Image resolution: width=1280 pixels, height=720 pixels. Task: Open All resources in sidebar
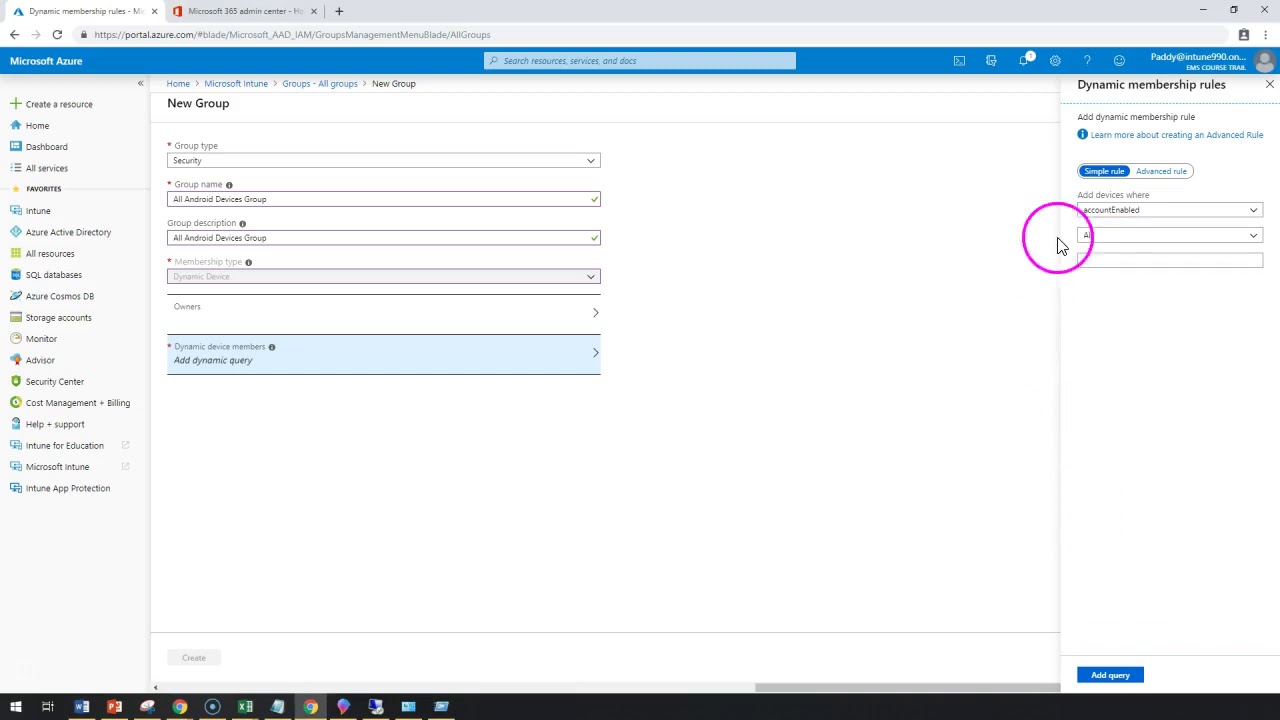[x=50, y=254]
